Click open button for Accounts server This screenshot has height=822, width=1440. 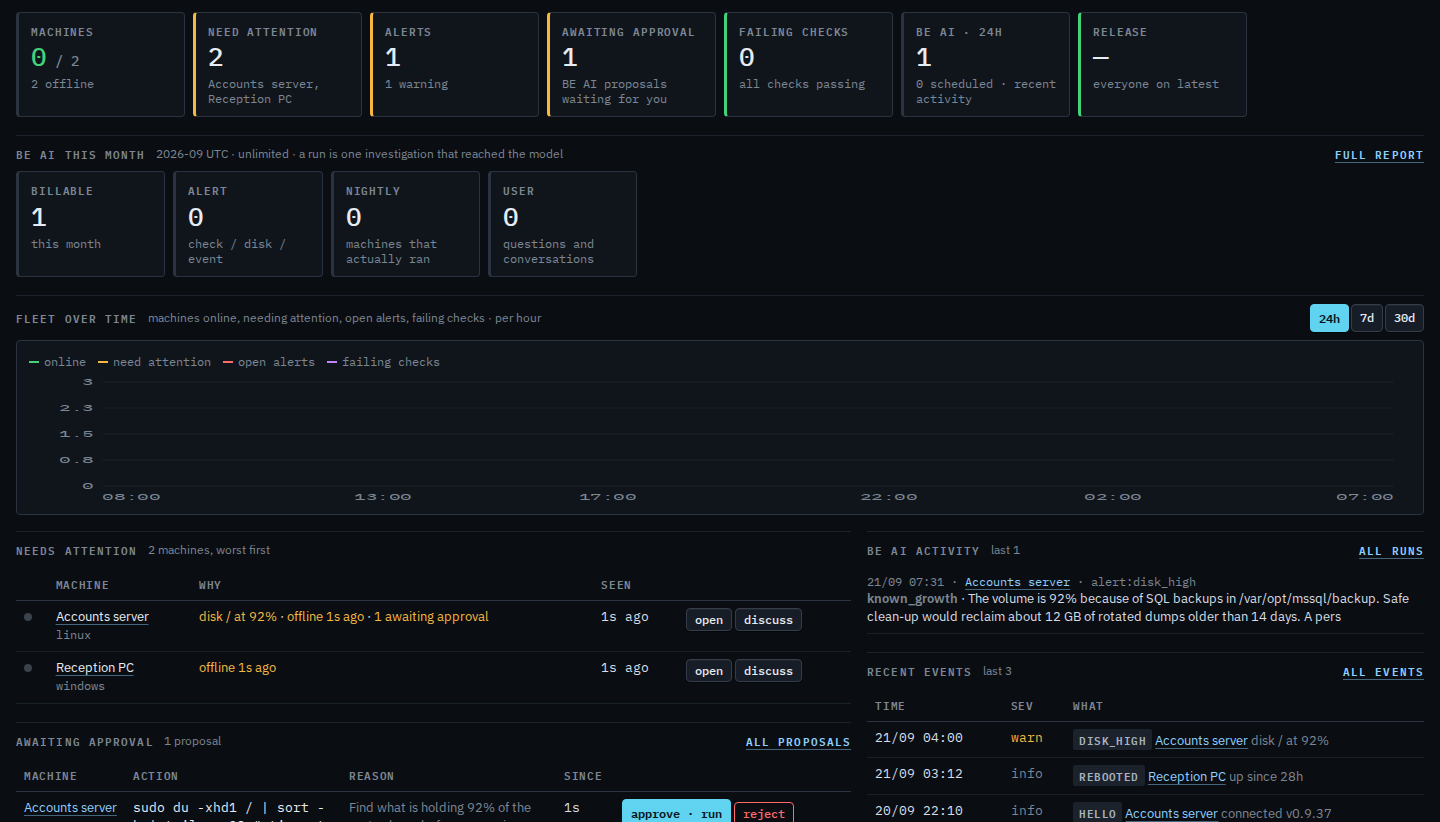[x=709, y=620]
